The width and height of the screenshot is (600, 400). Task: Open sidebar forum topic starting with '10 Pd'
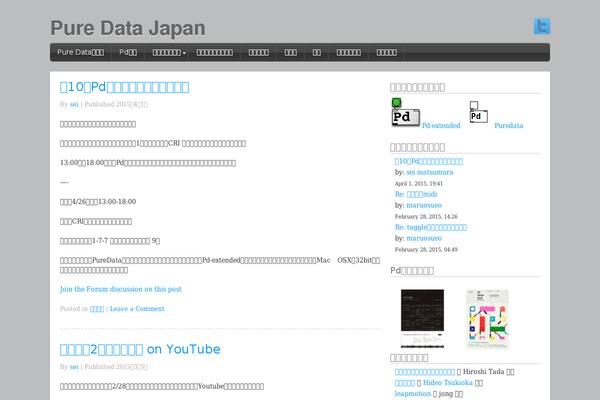click(x=429, y=162)
